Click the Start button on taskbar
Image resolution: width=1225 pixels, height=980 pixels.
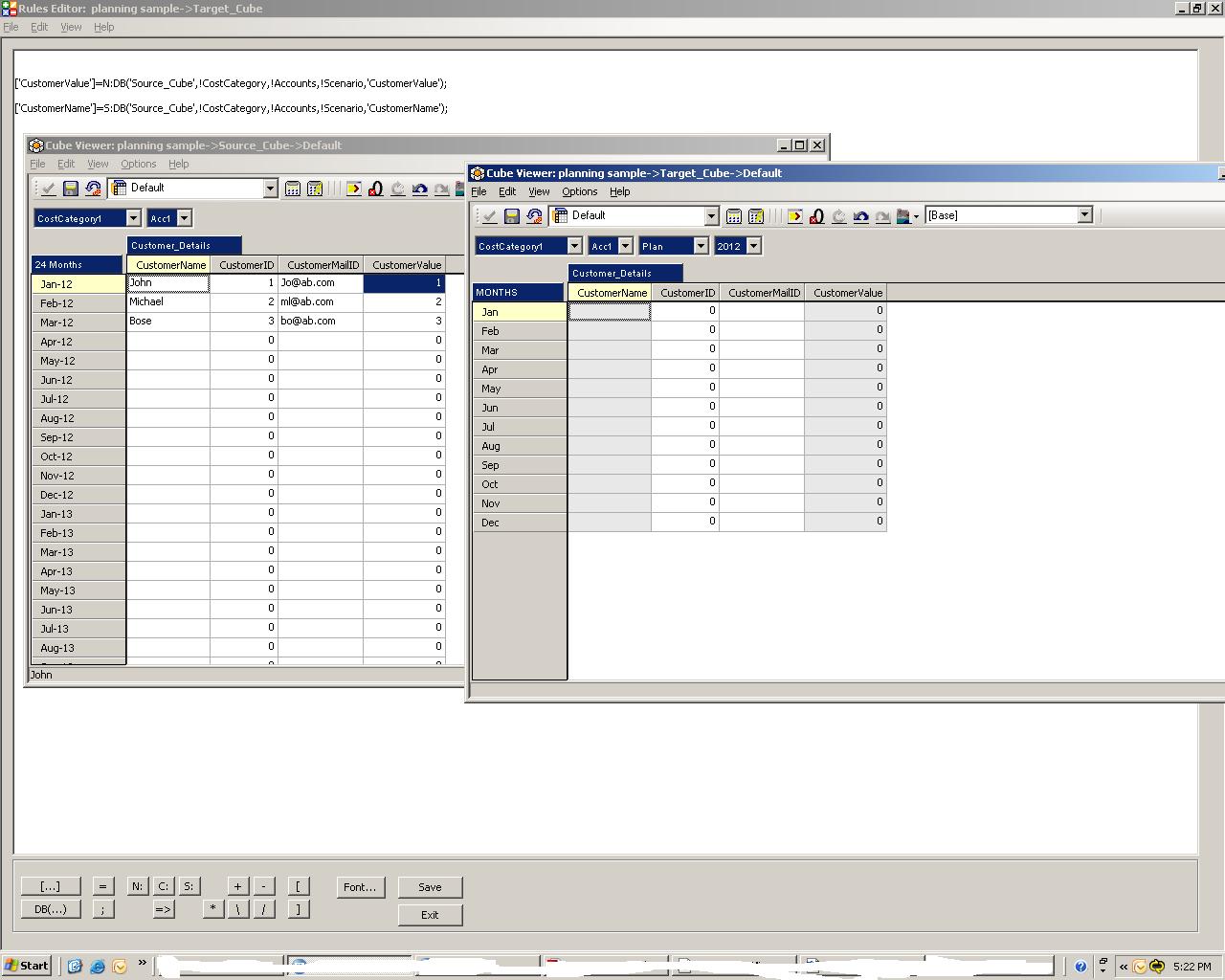26,966
